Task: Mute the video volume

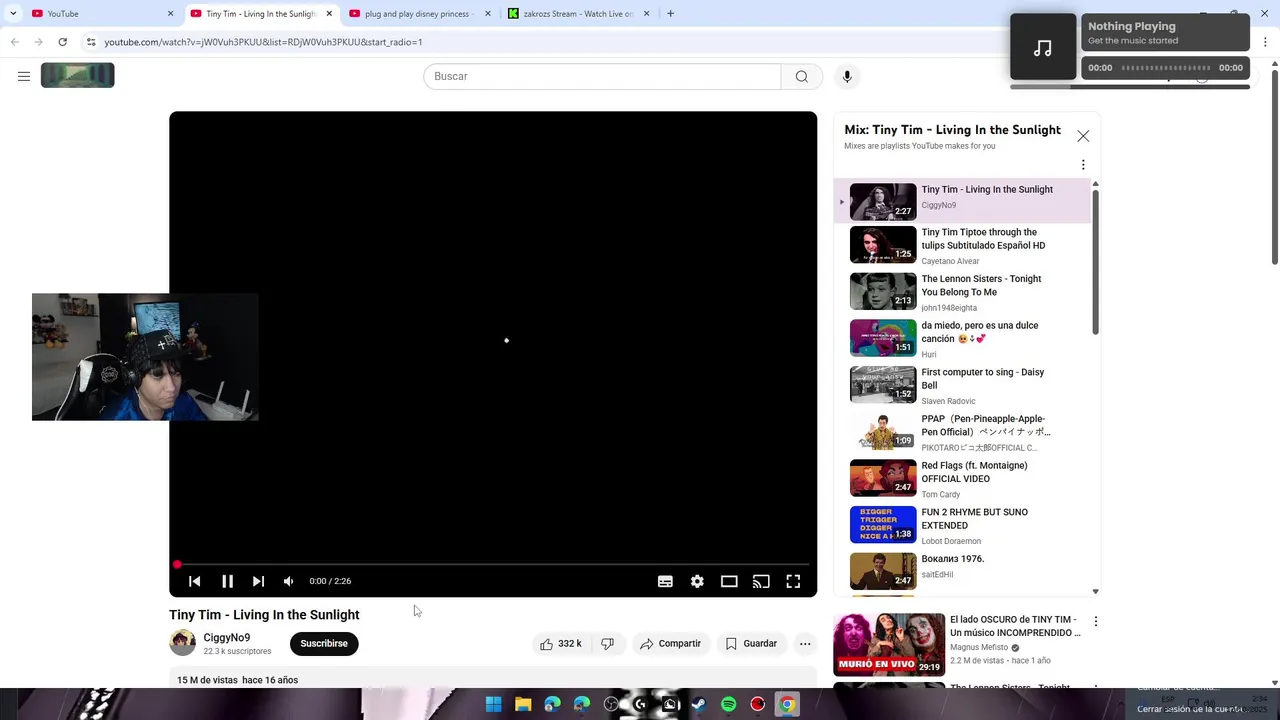Action: tap(289, 581)
